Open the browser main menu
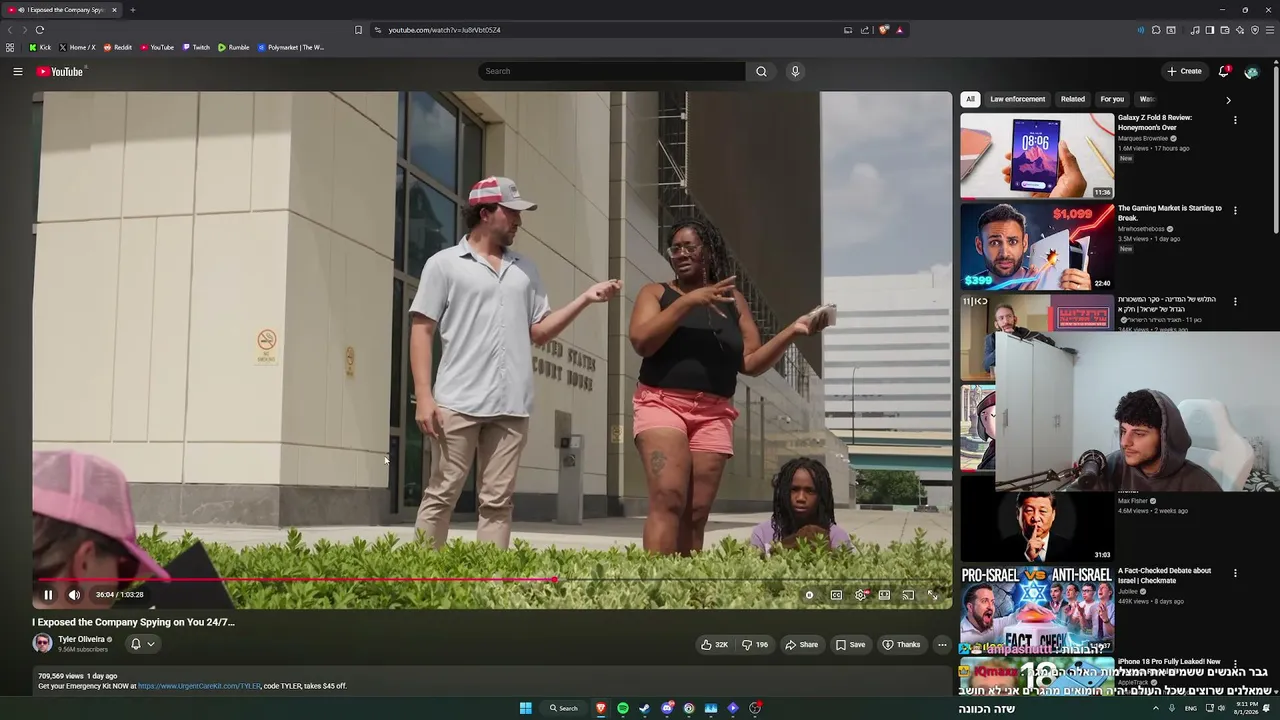Screen dimensions: 1280x720 coord(1270,30)
